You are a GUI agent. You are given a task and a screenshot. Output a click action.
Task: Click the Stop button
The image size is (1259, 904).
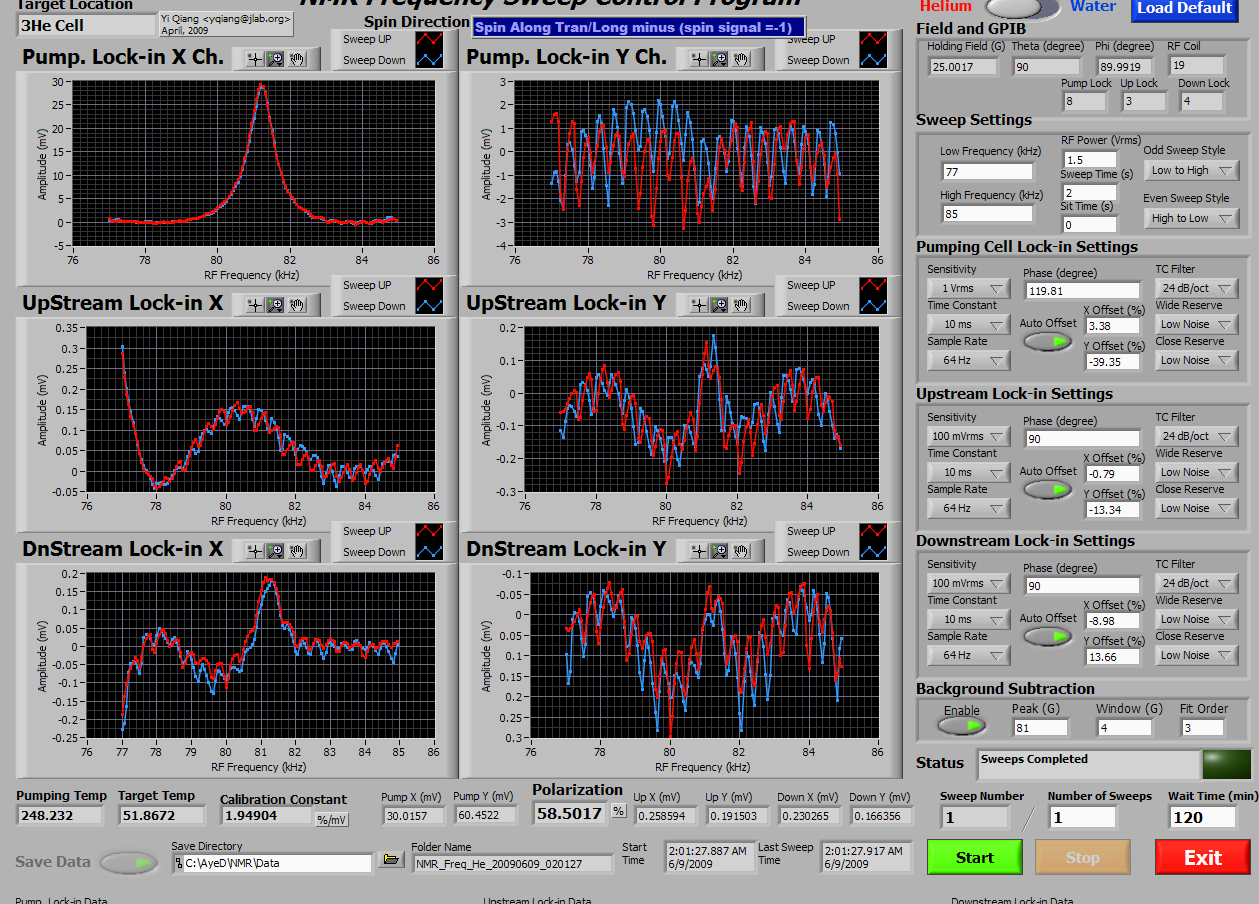click(x=1083, y=857)
